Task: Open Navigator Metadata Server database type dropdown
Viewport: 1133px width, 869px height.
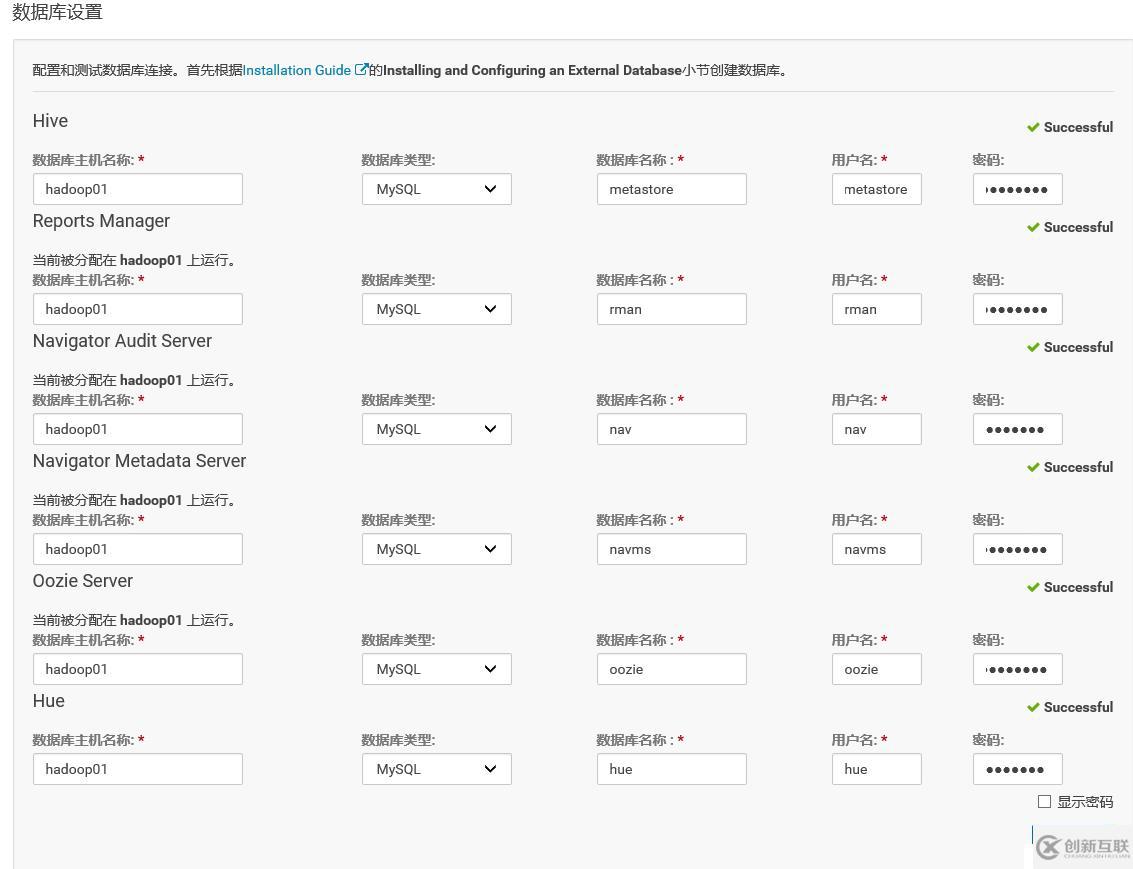Action: point(436,549)
